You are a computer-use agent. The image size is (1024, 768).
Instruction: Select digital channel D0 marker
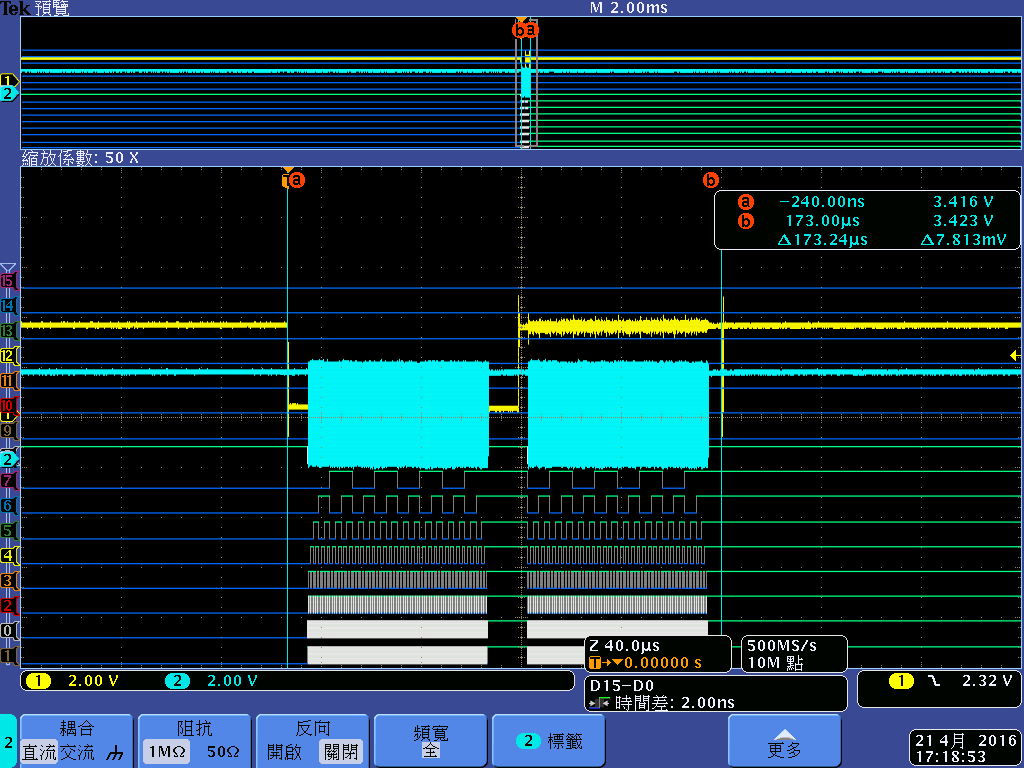tap(8, 630)
